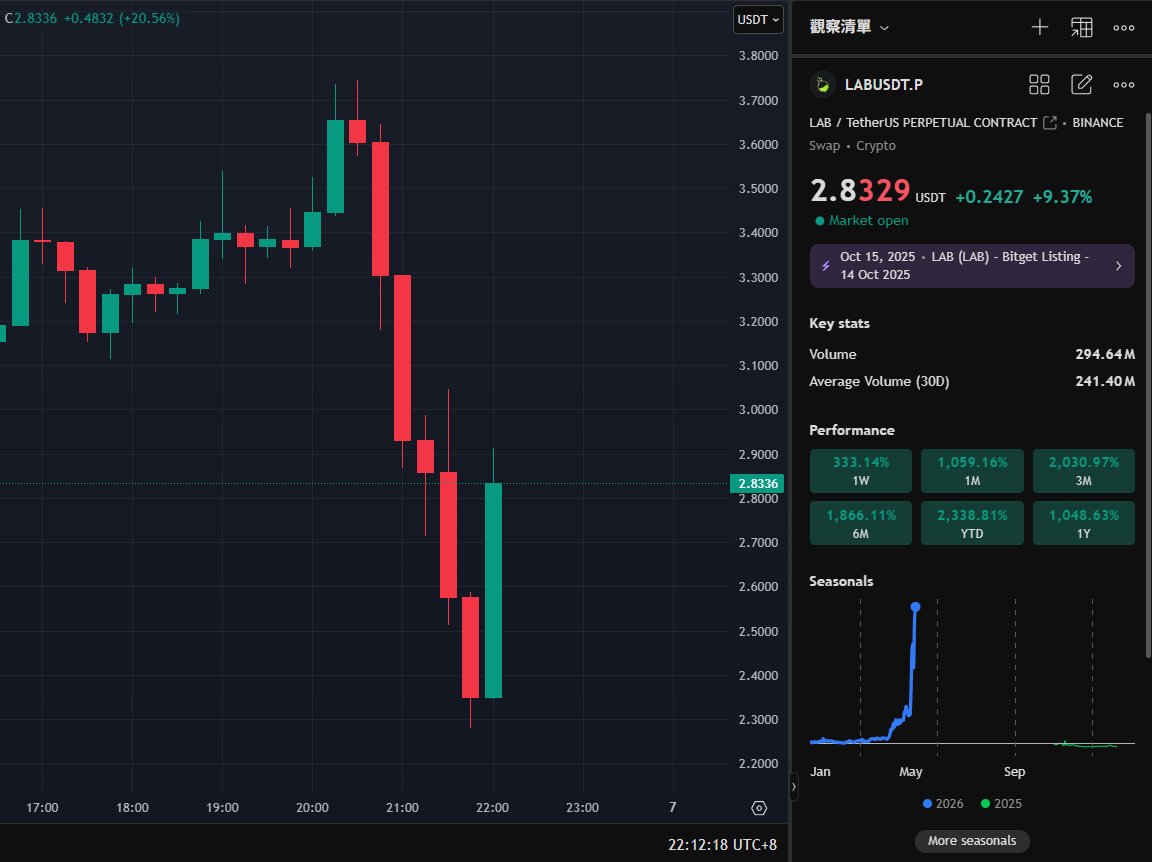Click the close price C2.8336 legend value
Viewport: 1152px width, 862px height.
point(31,18)
